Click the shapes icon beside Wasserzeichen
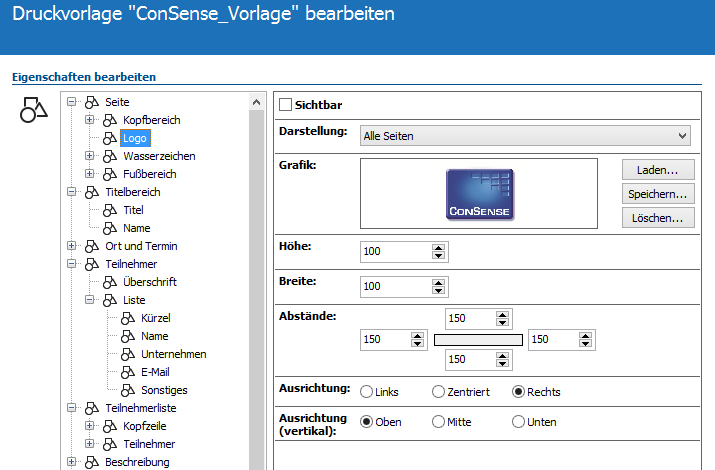This screenshot has height=470, width=715. click(110, 156)
